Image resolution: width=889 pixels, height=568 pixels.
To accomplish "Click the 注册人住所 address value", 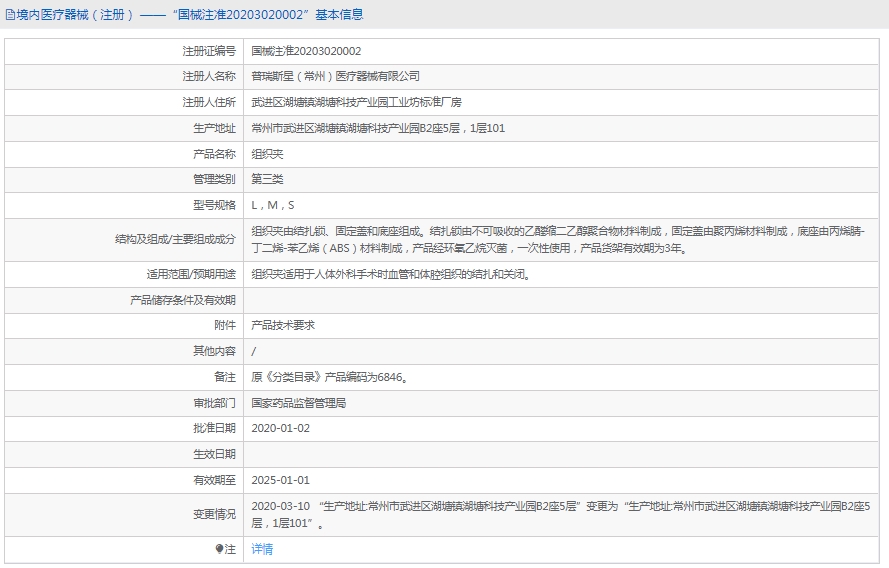I will pos(356,102).
